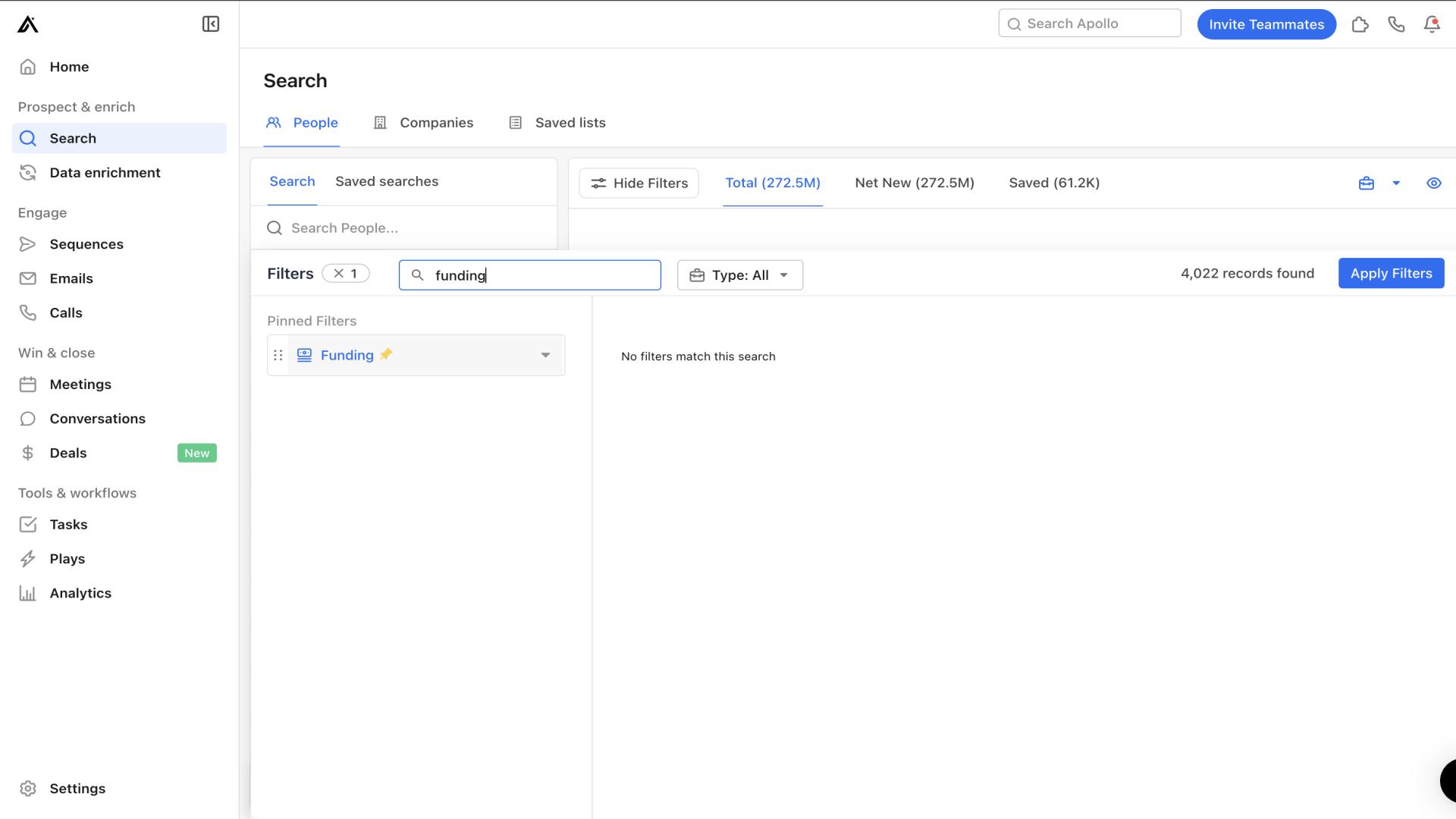The image size is (1456, 819).
Task: Clear the 1 active filter
Action: [346, 274]
